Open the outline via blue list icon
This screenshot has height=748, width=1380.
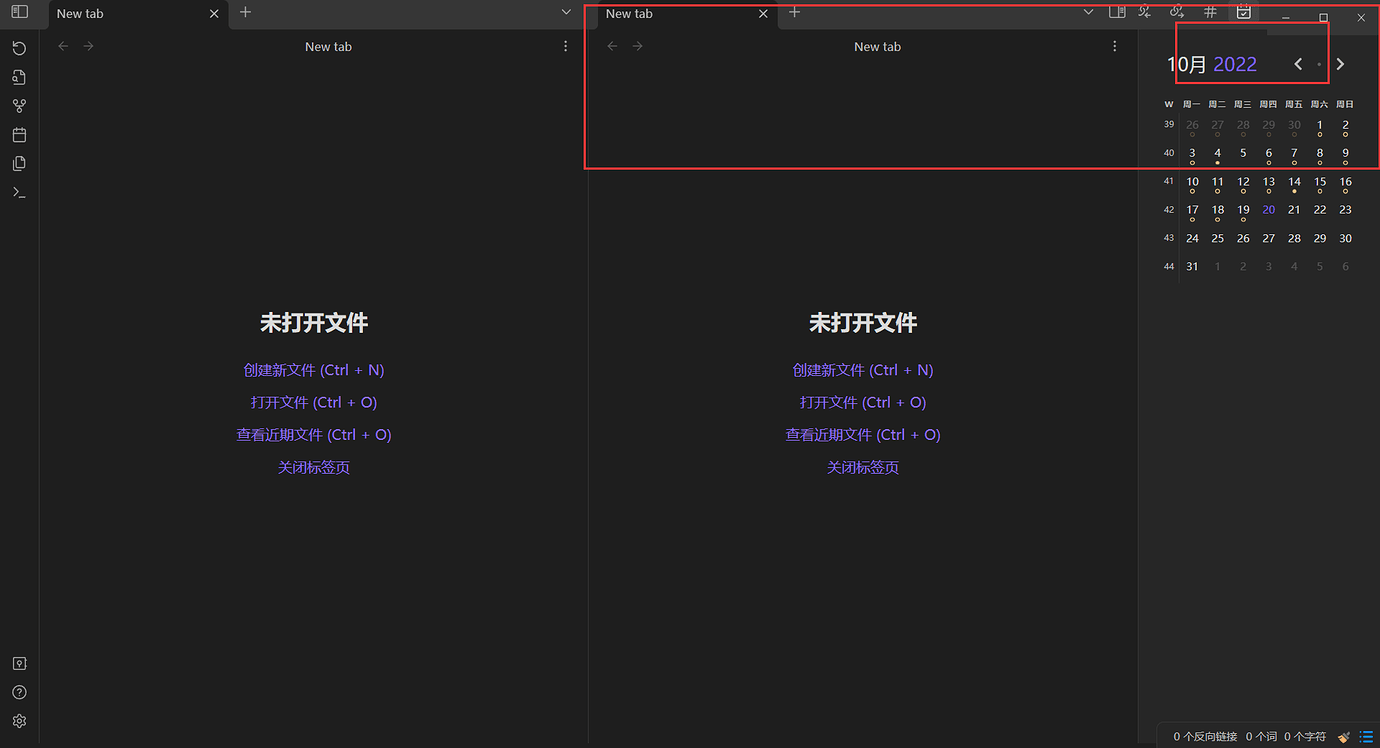pyautogui.click(x=1367, y=737)
